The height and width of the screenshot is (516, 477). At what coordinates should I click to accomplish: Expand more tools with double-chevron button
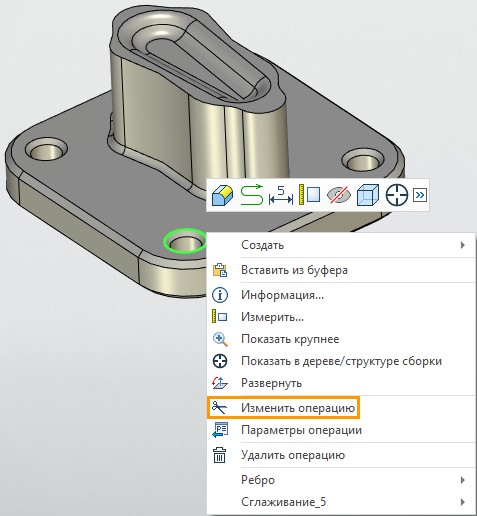(420, 195)
